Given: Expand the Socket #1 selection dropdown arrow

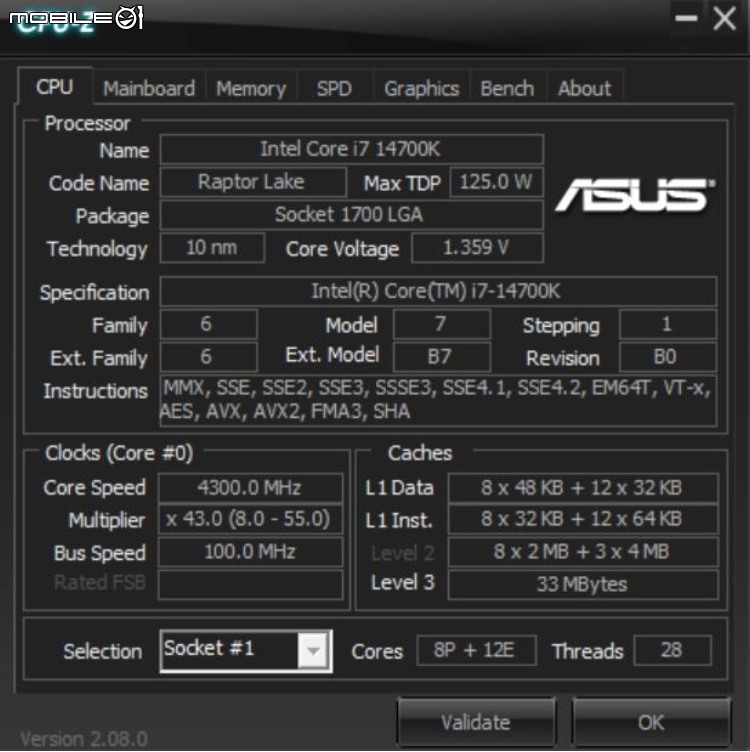Looking at the screenshot, I should (x=314, y=651).
